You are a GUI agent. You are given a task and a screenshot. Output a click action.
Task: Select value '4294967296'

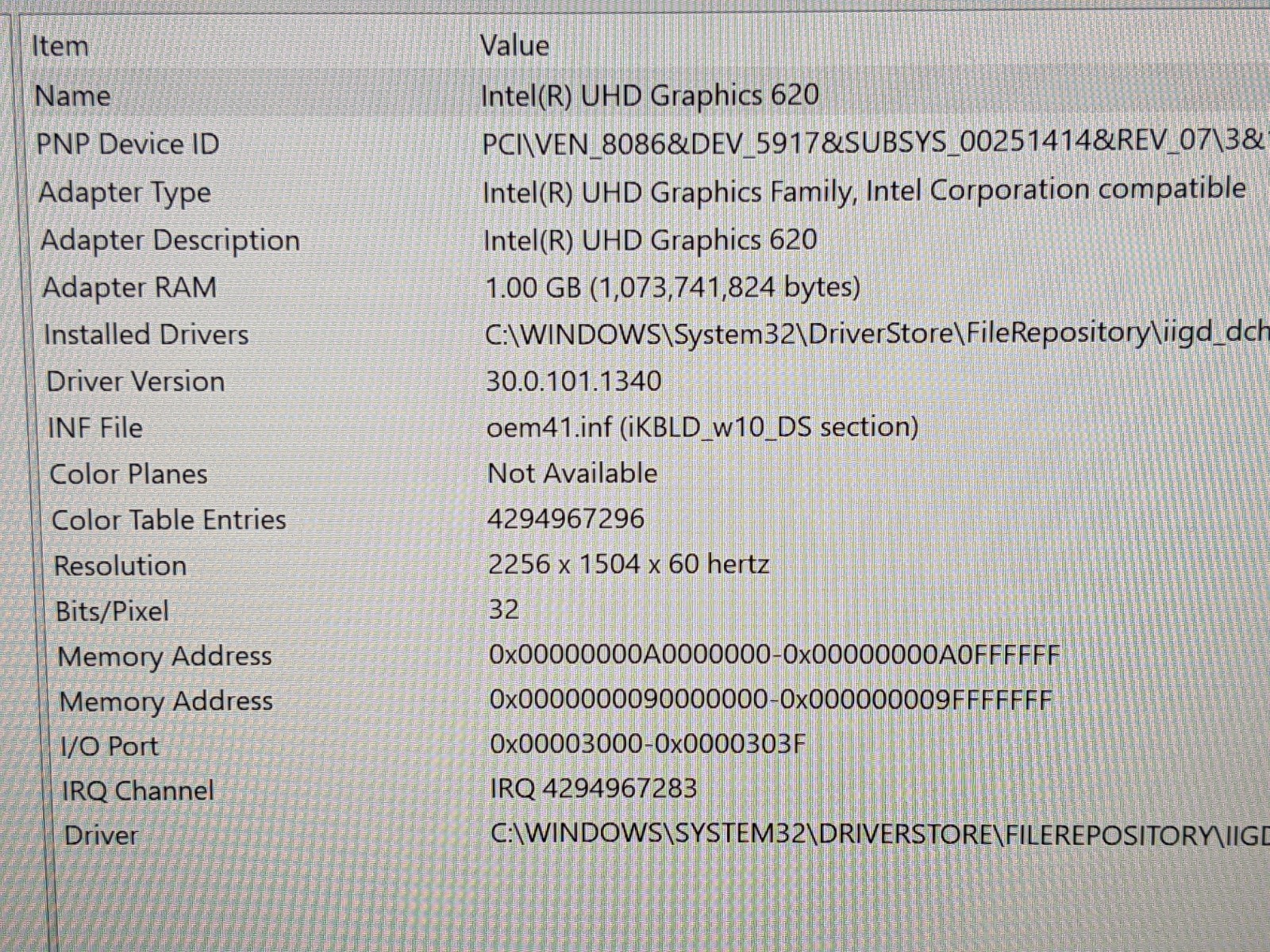click(566, 519)
